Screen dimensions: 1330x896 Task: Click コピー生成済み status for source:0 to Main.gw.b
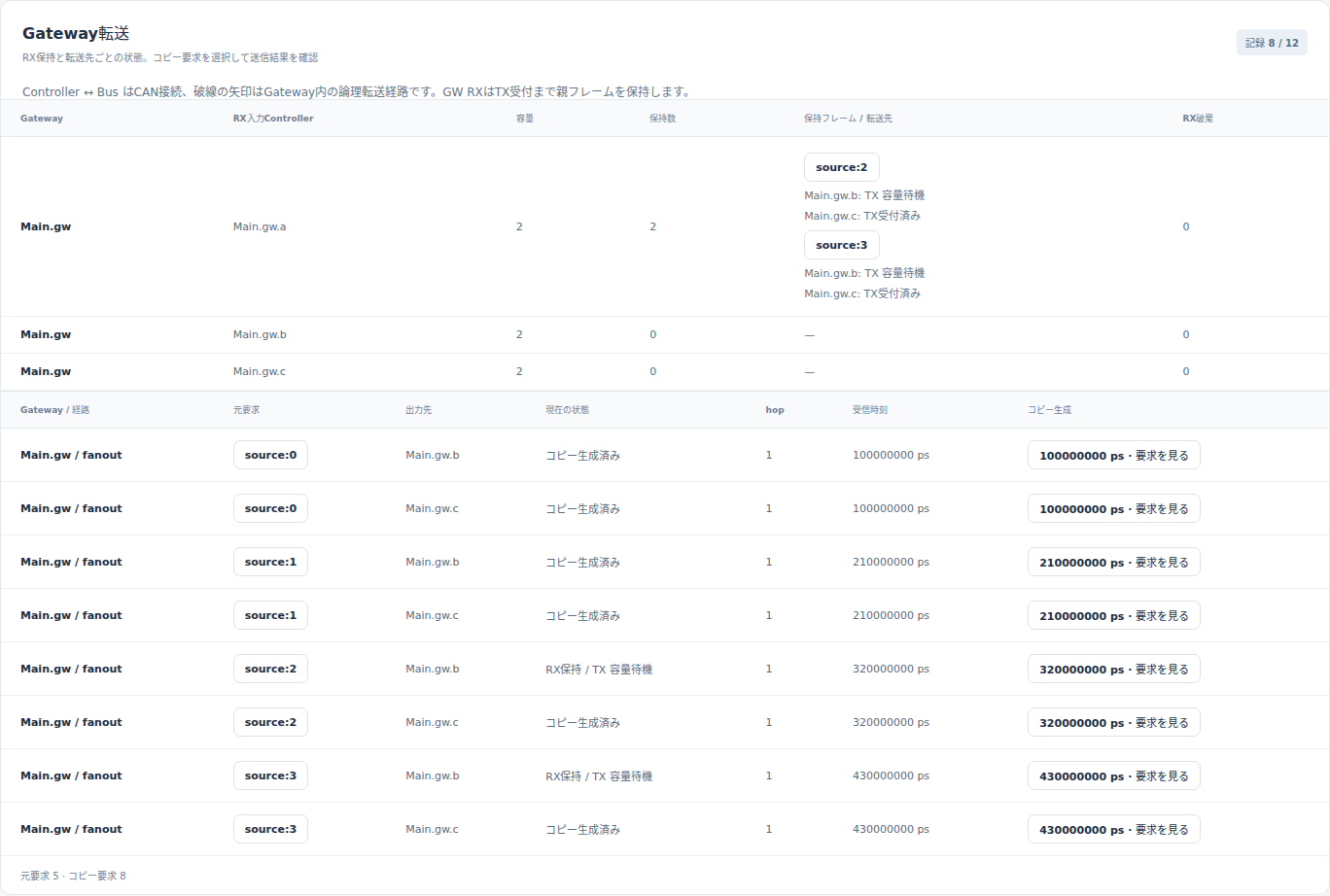[582, 455]
